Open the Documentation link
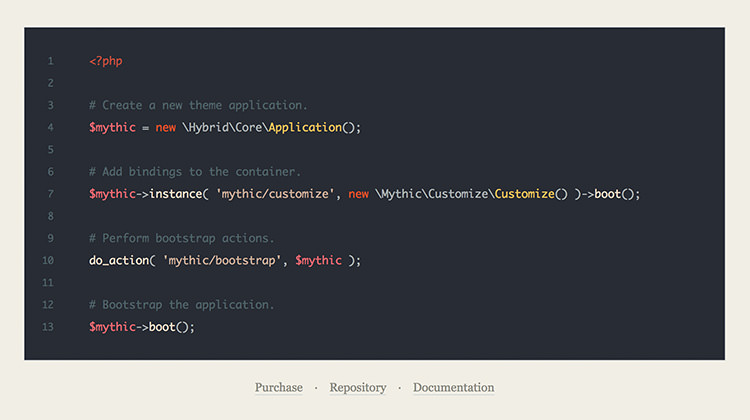Image resolution: width=750 pixels, height=420 pixels. tap(453, 387)
